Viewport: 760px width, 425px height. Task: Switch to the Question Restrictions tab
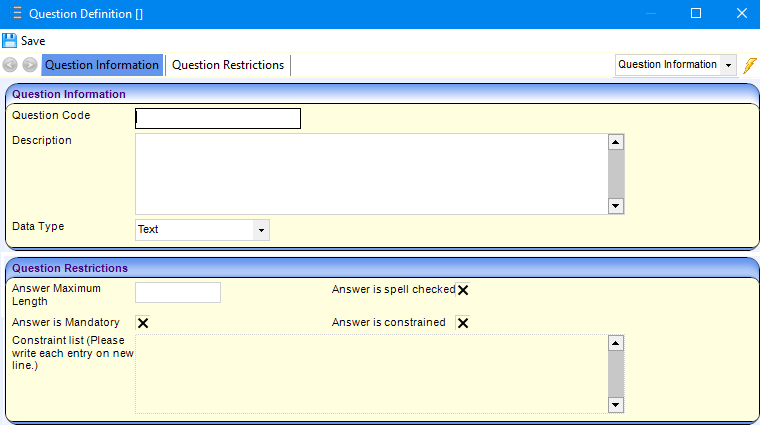[228, 65]
